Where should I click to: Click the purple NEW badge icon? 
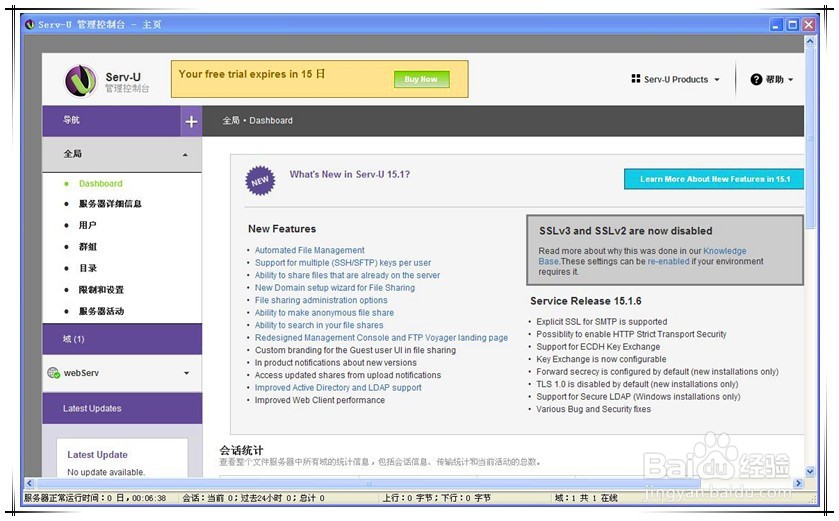tap(260, 180)
